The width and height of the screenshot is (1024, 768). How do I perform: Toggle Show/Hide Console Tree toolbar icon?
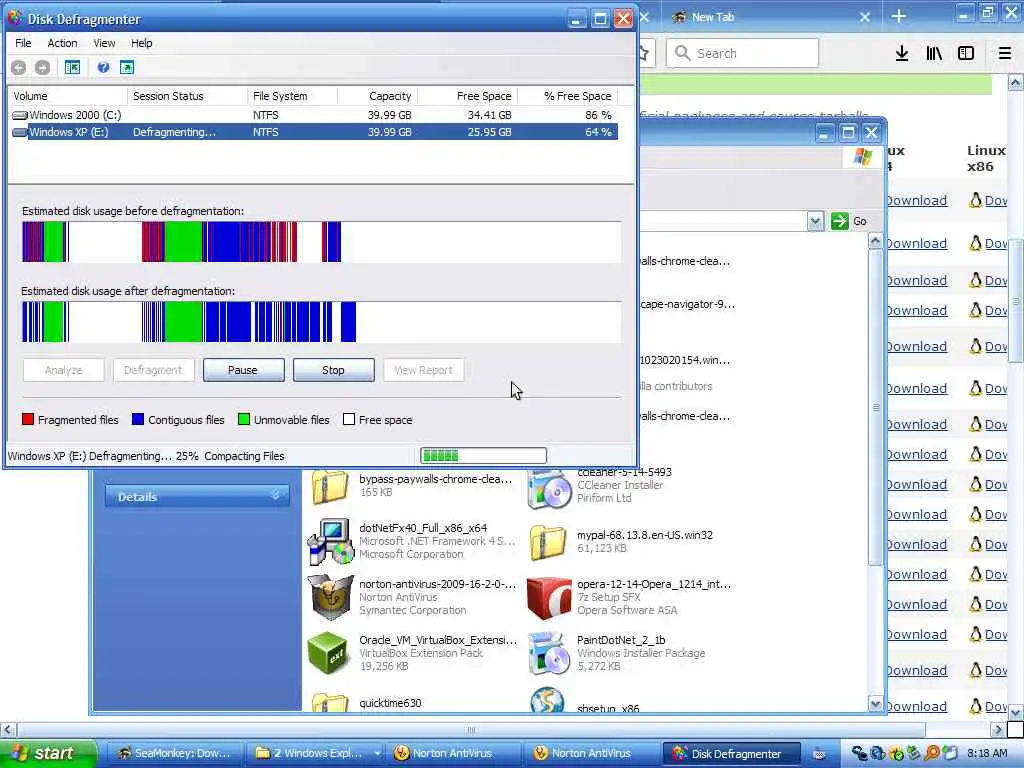click(72, 67)
